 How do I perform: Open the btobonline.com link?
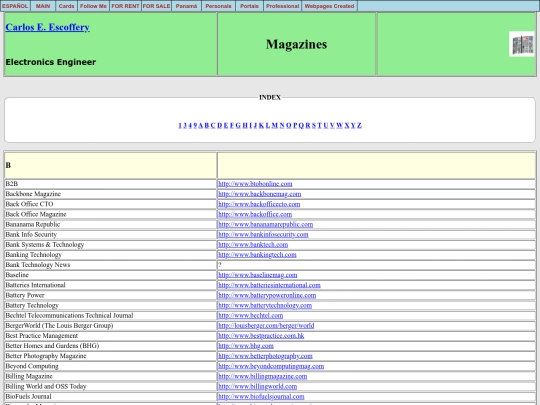(x=255, y=184)
